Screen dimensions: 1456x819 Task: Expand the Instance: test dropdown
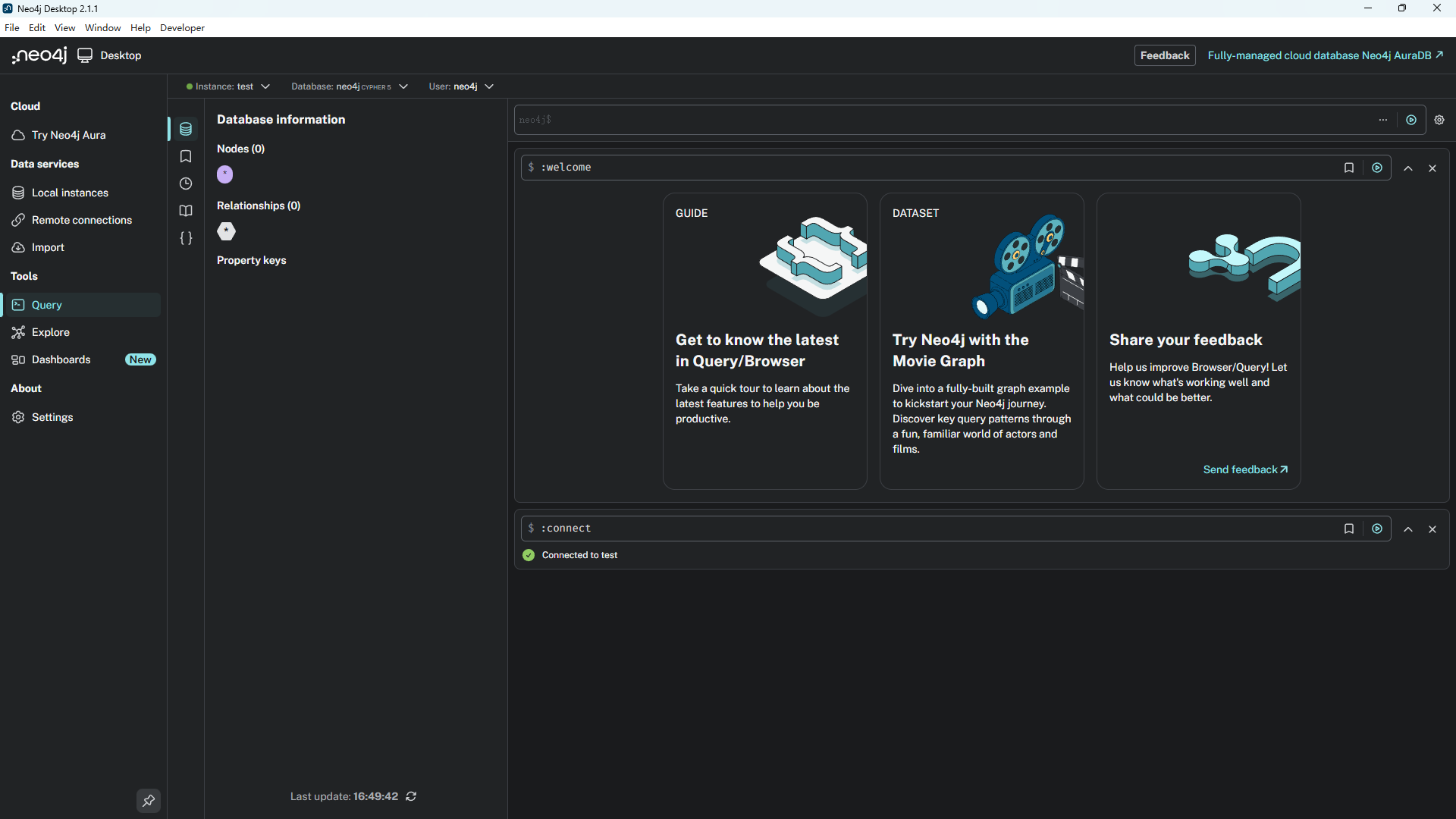pyautogui.click(x=227, y=86)
